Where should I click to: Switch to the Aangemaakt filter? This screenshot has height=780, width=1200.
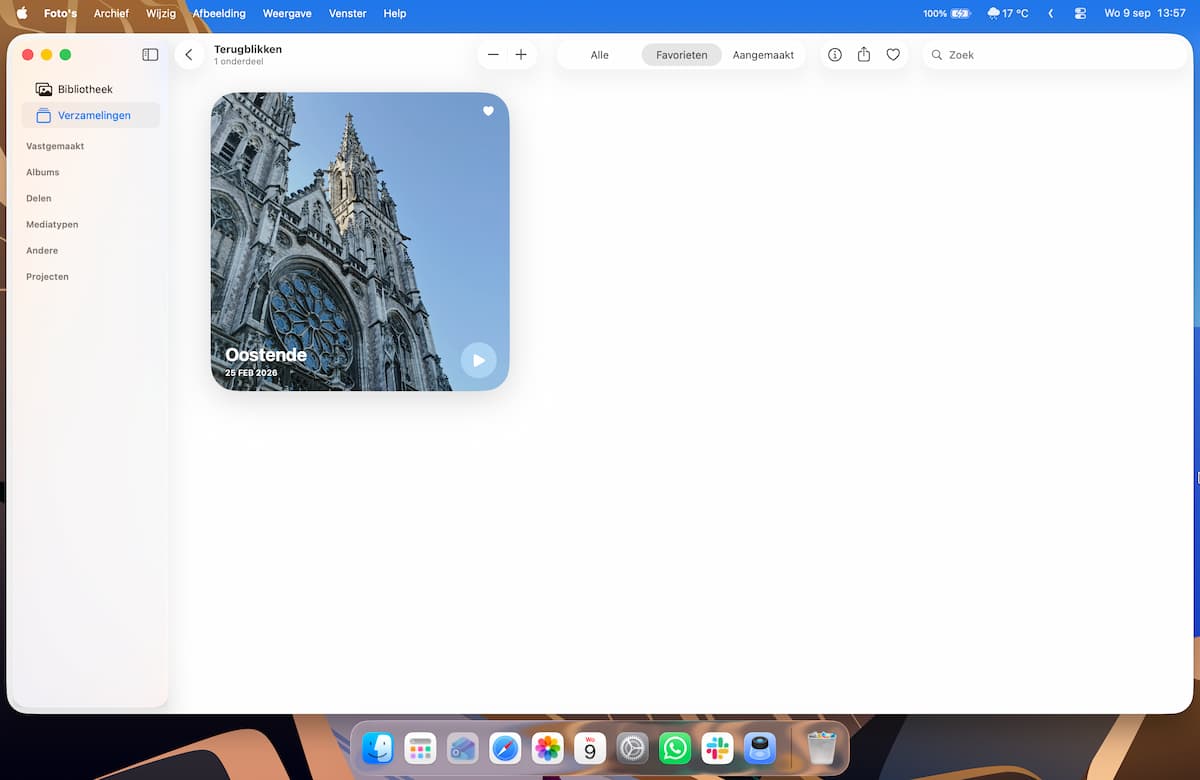click(763, 55)
